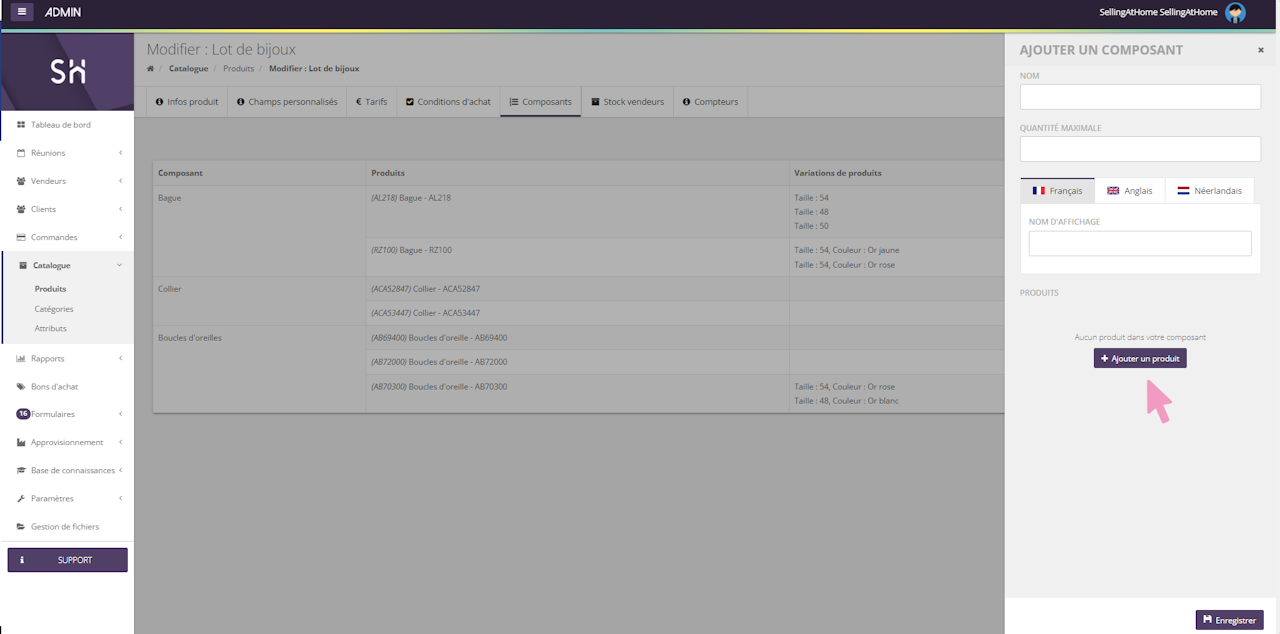Click the home icon in breadcrumb
1280x634 pixels.
151,69
